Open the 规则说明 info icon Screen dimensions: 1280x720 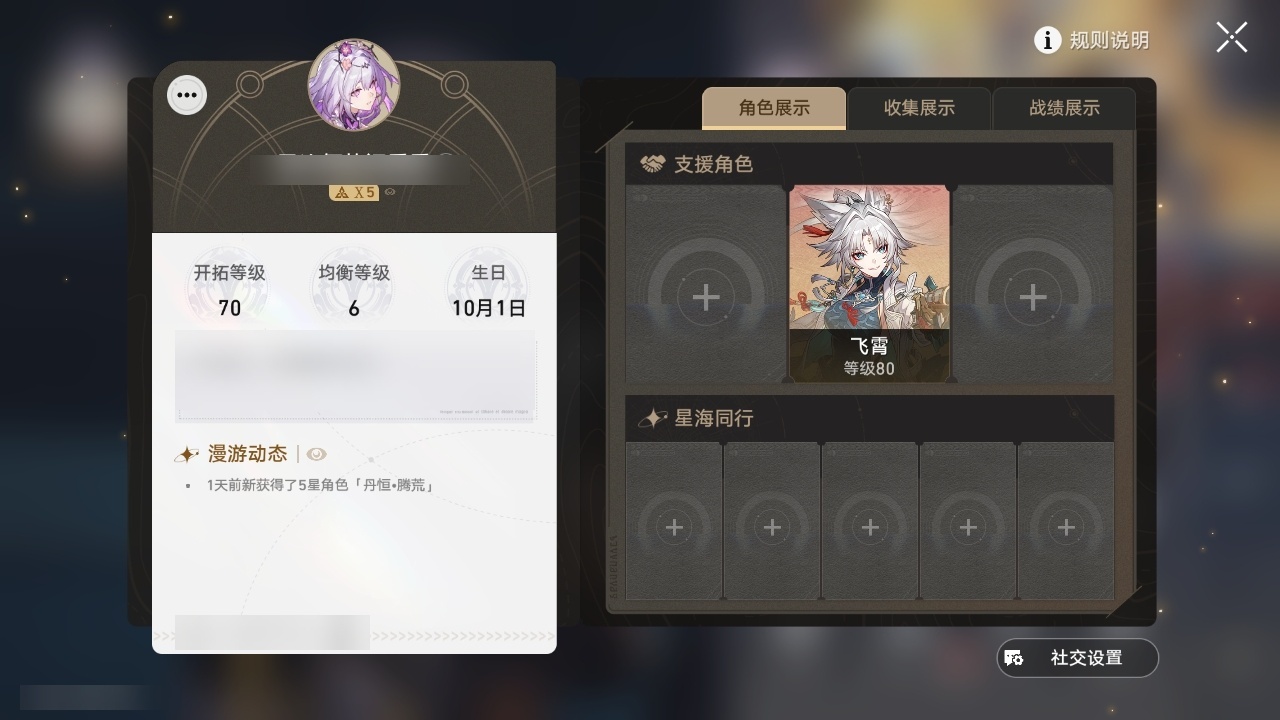[x=1047, y=40]
